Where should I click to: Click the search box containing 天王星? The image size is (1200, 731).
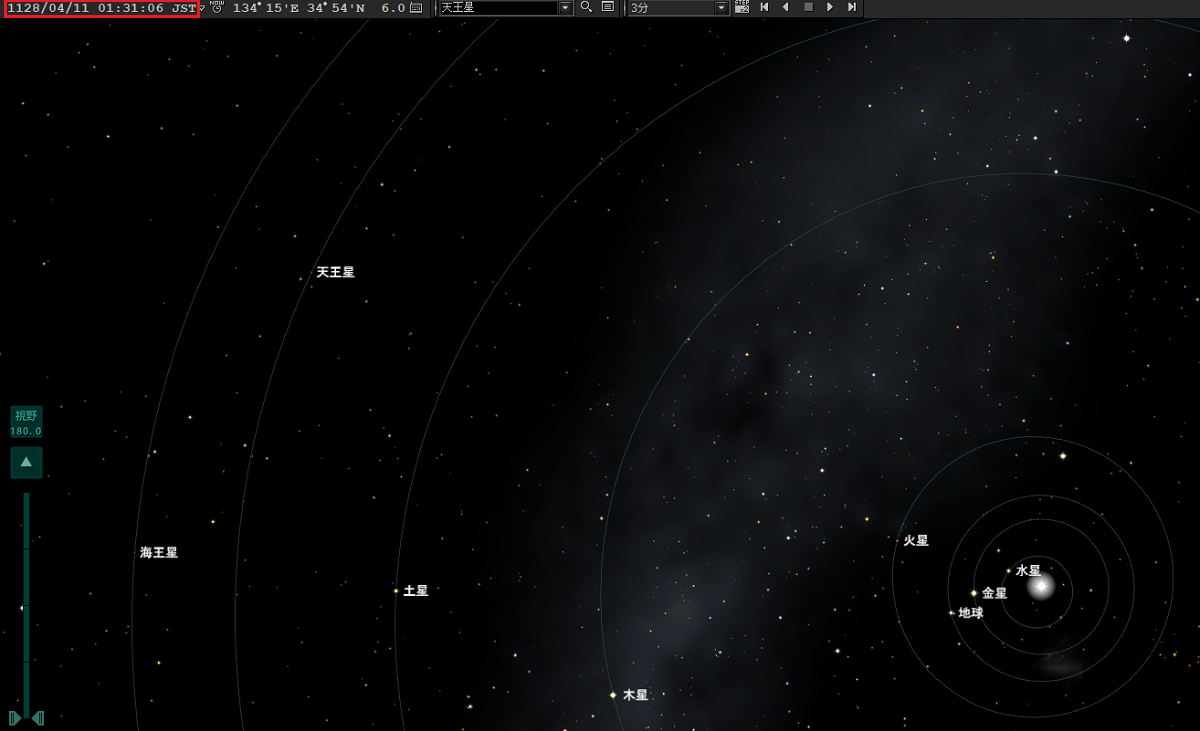click(x=498, y=8)
